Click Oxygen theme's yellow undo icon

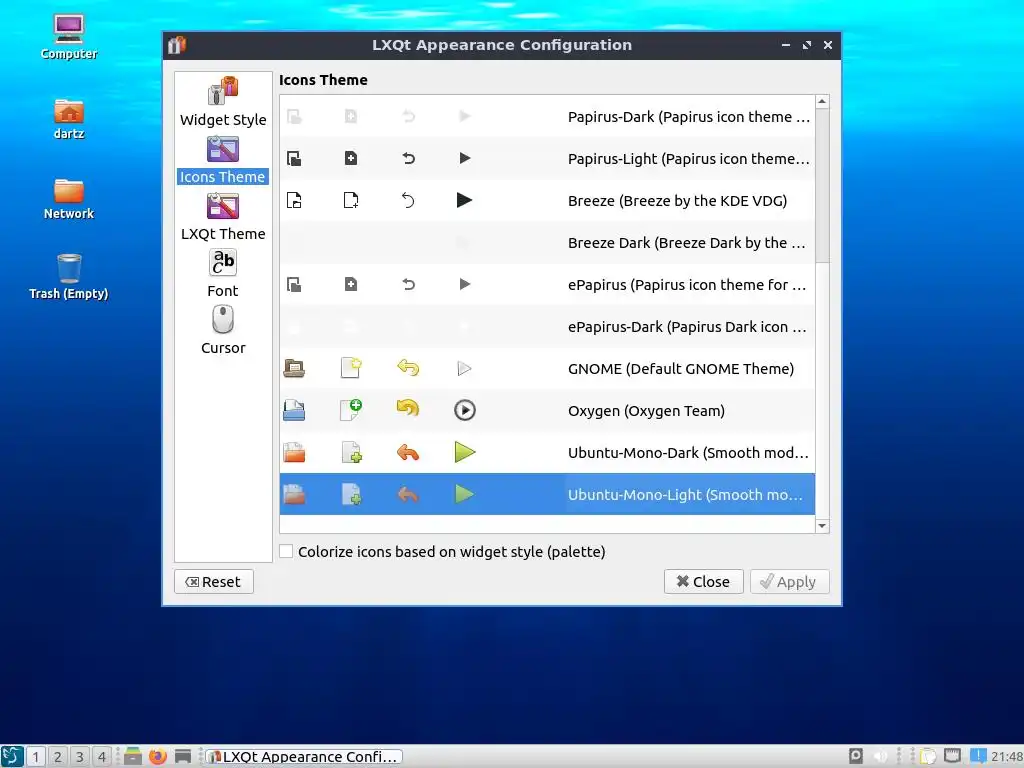(408, 409)
